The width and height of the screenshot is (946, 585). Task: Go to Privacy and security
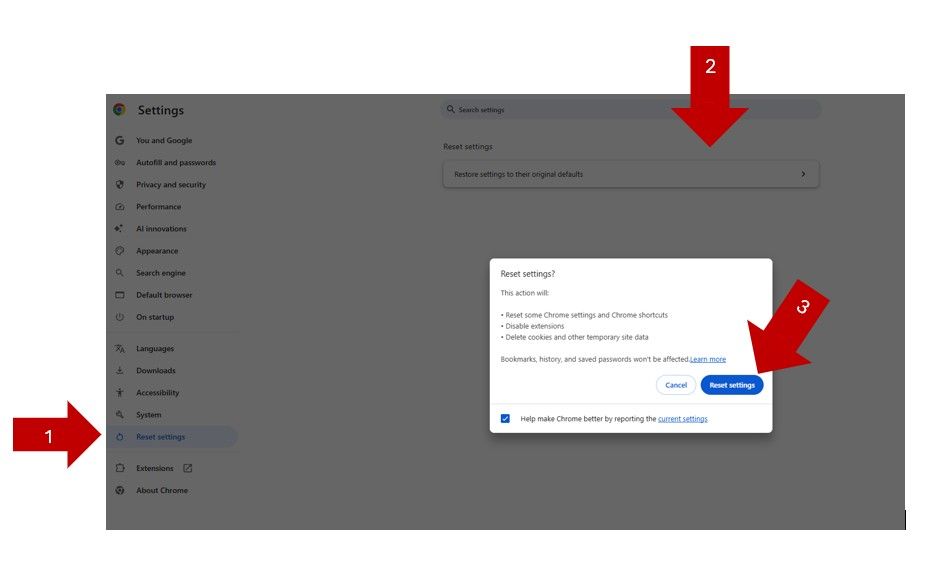pyautogui.click(x=171, y=185)
